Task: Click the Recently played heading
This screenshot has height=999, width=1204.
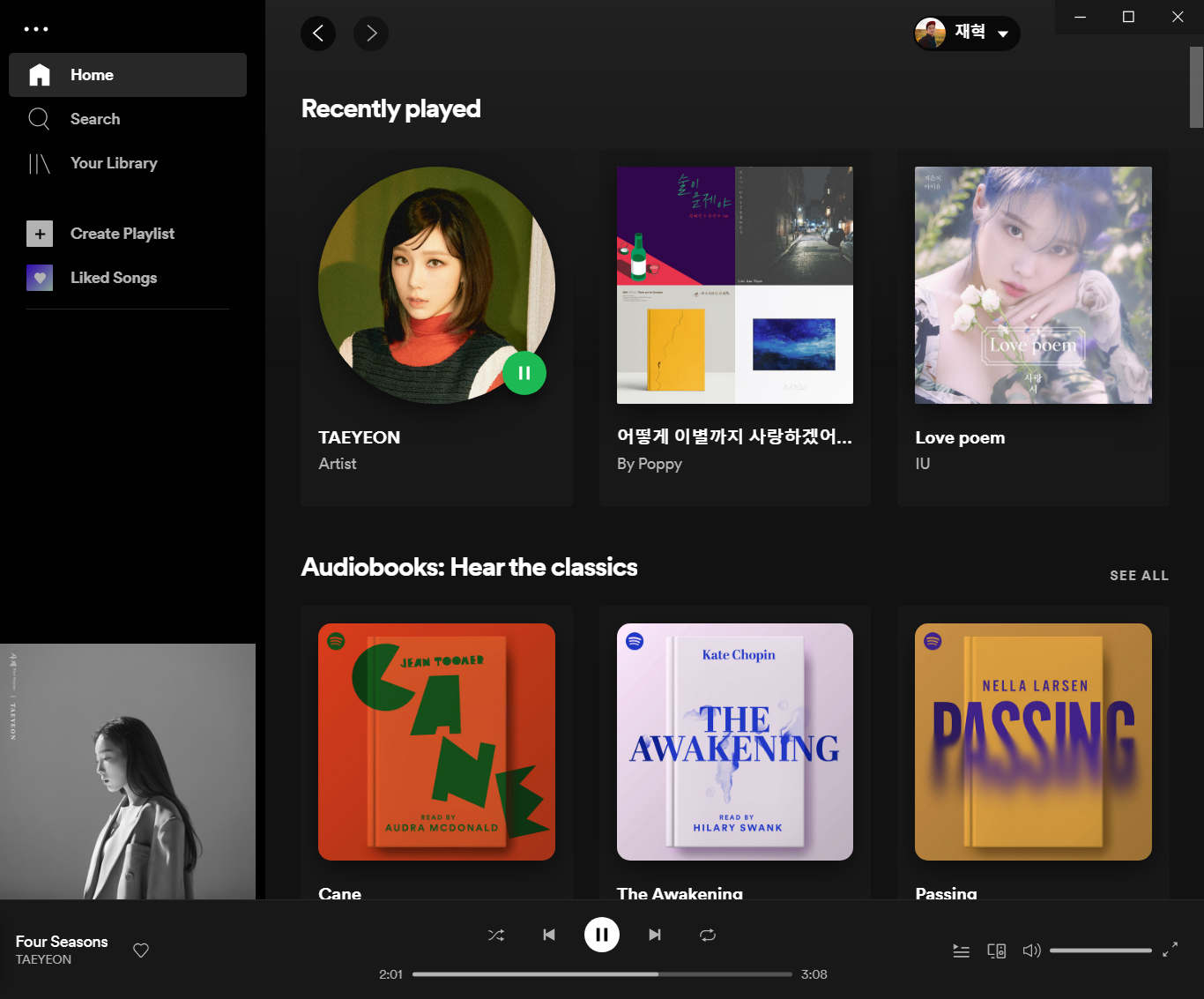Action: (x=390, y=108)
